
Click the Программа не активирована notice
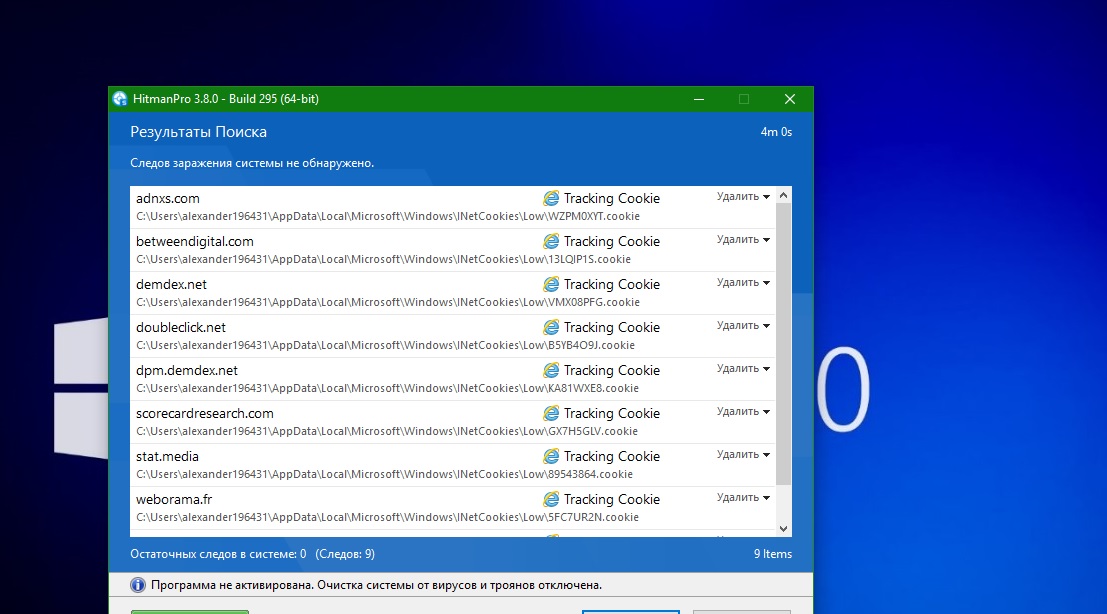pyautogui.click(x=376, y=585)
